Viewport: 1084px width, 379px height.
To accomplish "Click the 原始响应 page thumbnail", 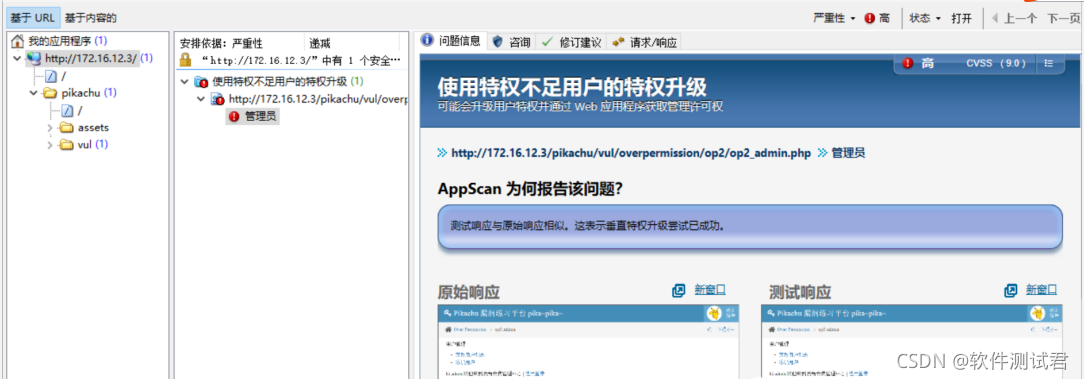I will click(x=589, y=342).
